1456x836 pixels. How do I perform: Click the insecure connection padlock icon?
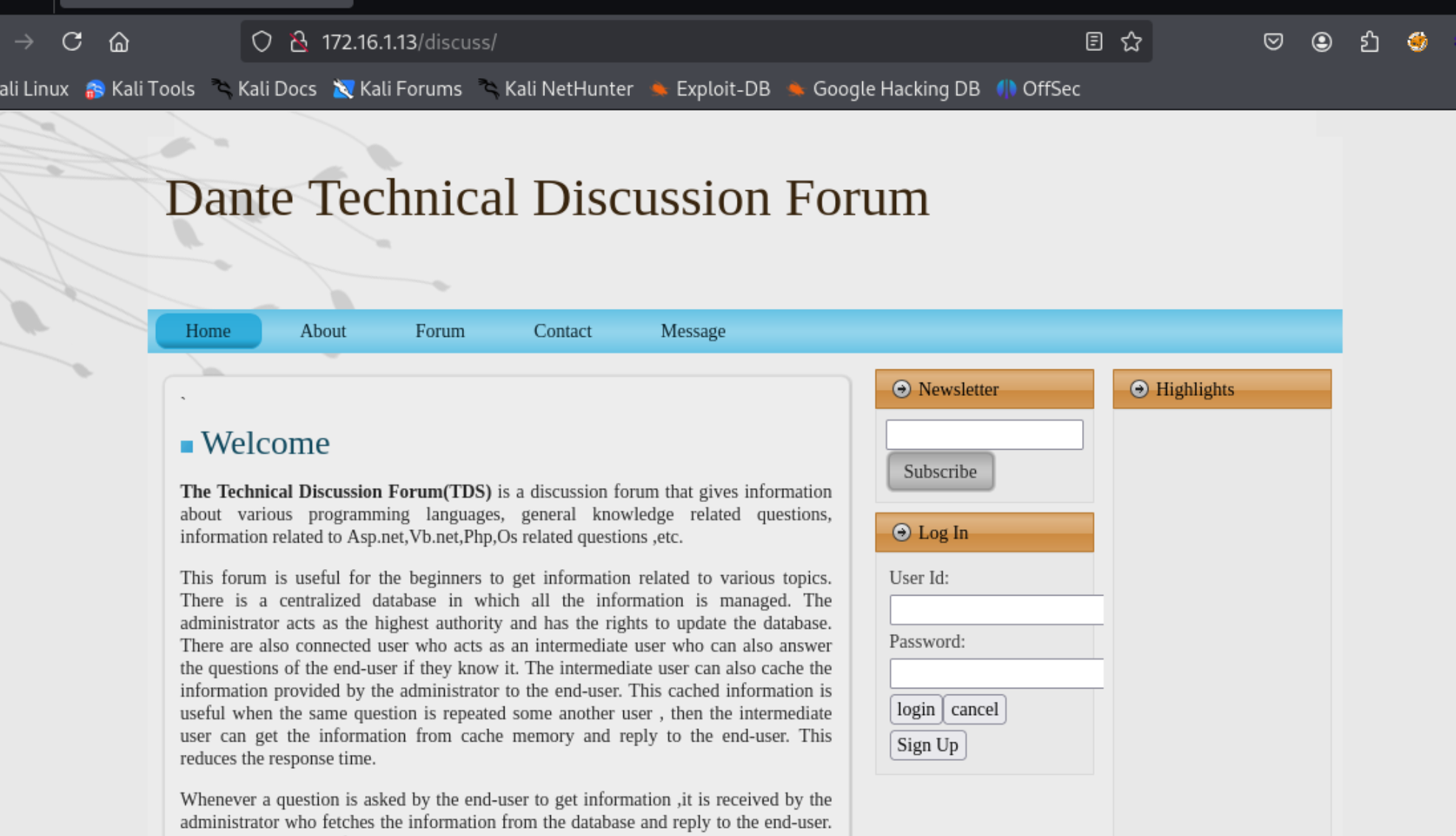[x=299, y=42]
